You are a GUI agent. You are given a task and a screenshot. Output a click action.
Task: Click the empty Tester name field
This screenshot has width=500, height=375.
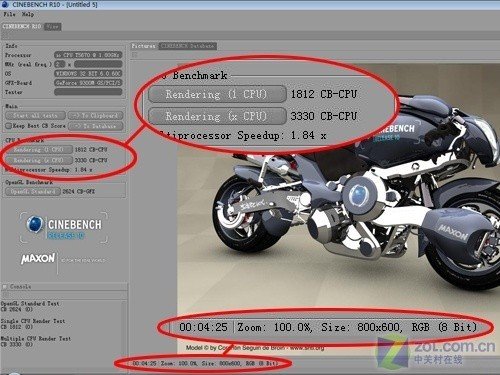pyautogui.click(x=88, y=92)
